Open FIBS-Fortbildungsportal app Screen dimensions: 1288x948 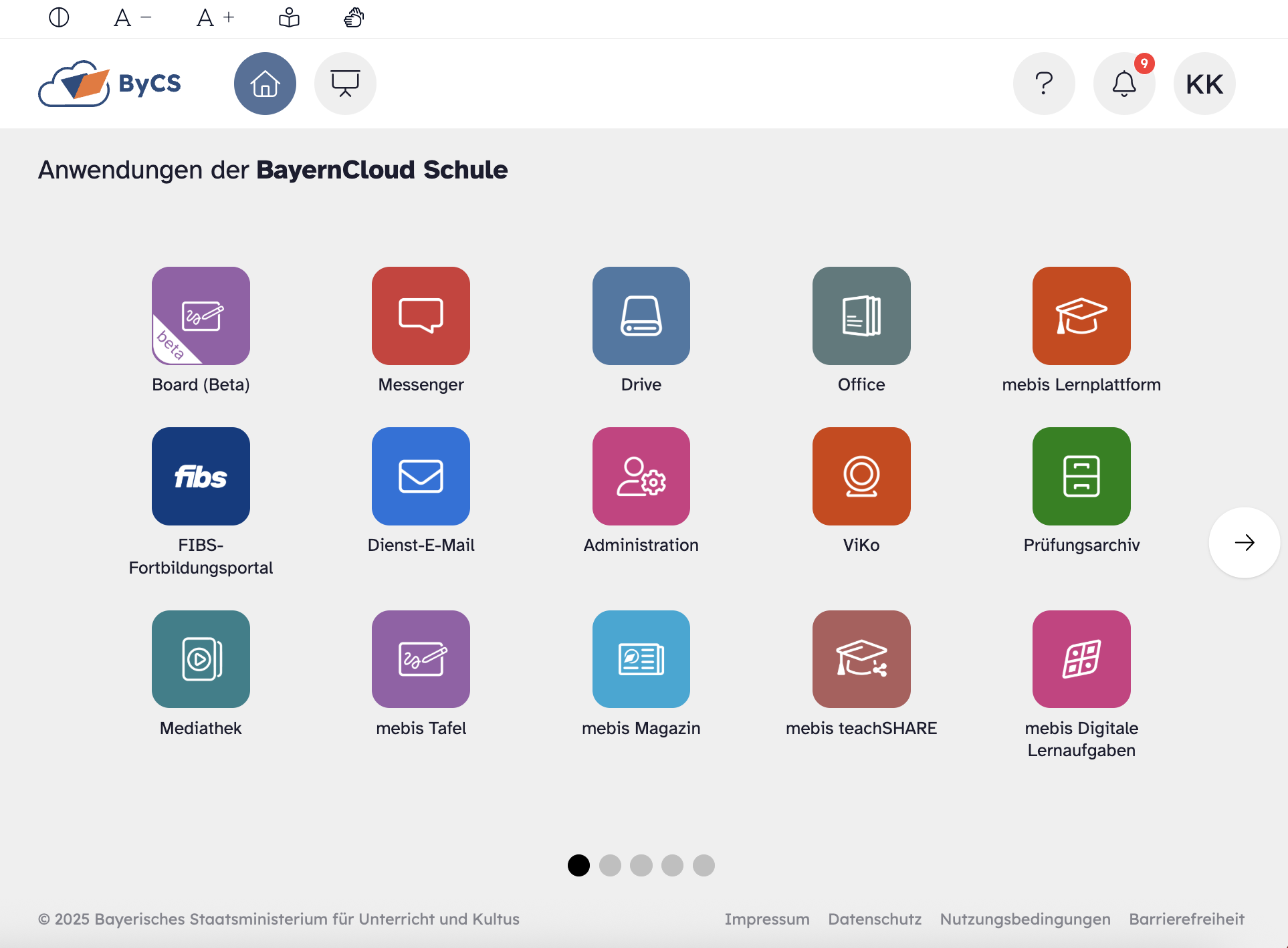tap(201, 476)
